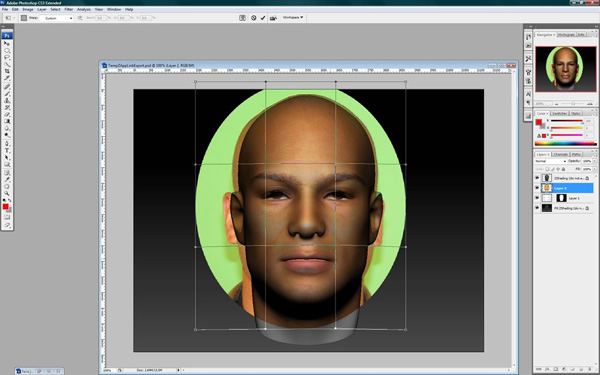Select the Pen tool
The image size is (600, 375).
pos(7,144)
